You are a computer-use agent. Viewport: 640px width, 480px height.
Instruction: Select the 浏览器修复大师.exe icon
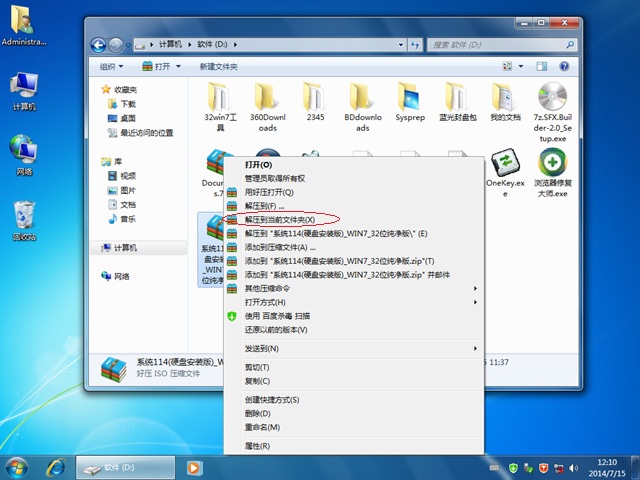coord(552,163)
